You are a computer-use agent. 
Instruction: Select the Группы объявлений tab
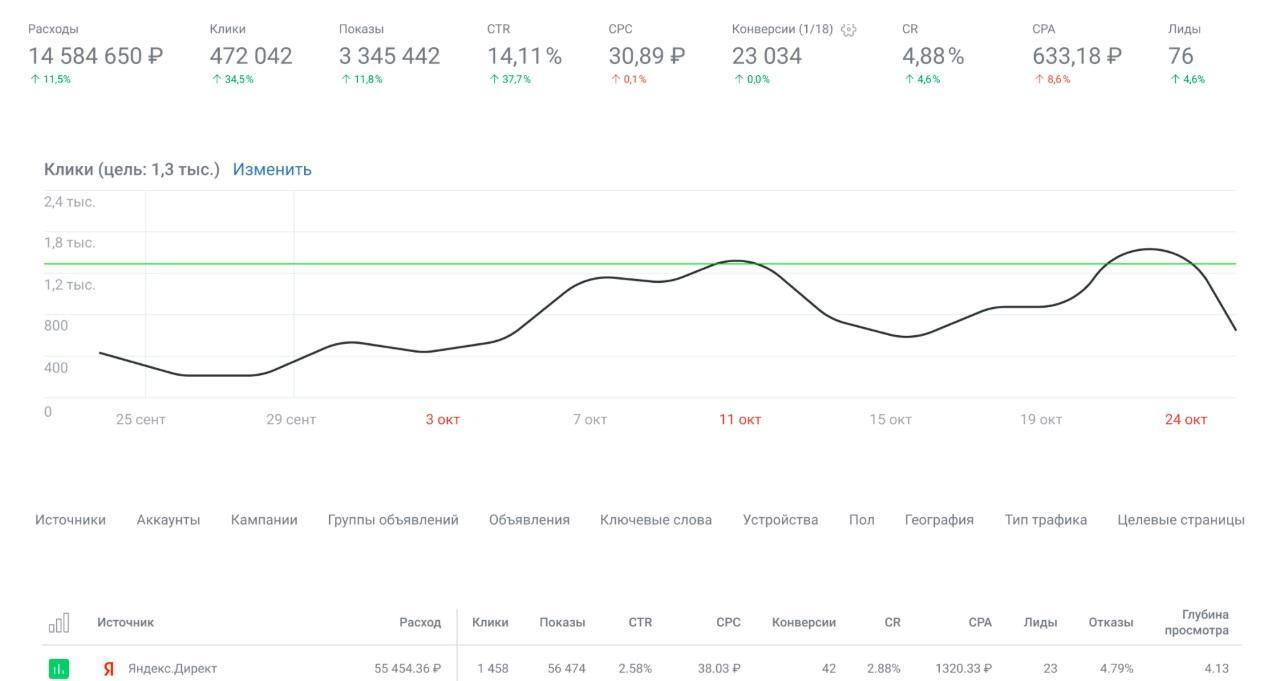point(393,520)
